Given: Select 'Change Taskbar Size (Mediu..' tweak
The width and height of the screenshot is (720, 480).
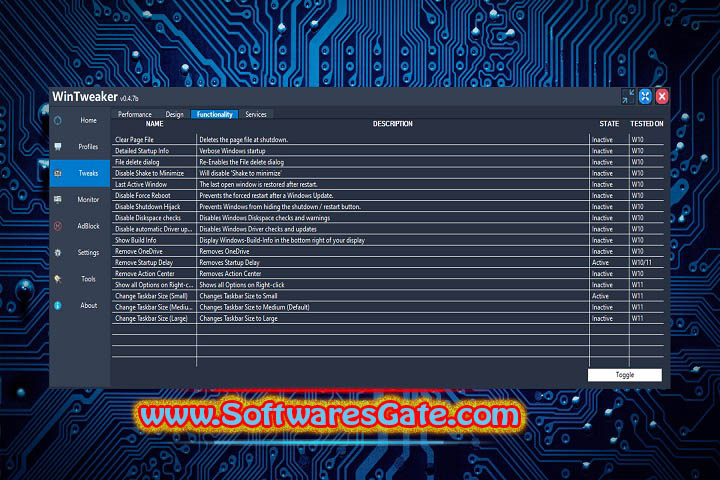Looking at the screenshot, I should click(x=153, y=307).
